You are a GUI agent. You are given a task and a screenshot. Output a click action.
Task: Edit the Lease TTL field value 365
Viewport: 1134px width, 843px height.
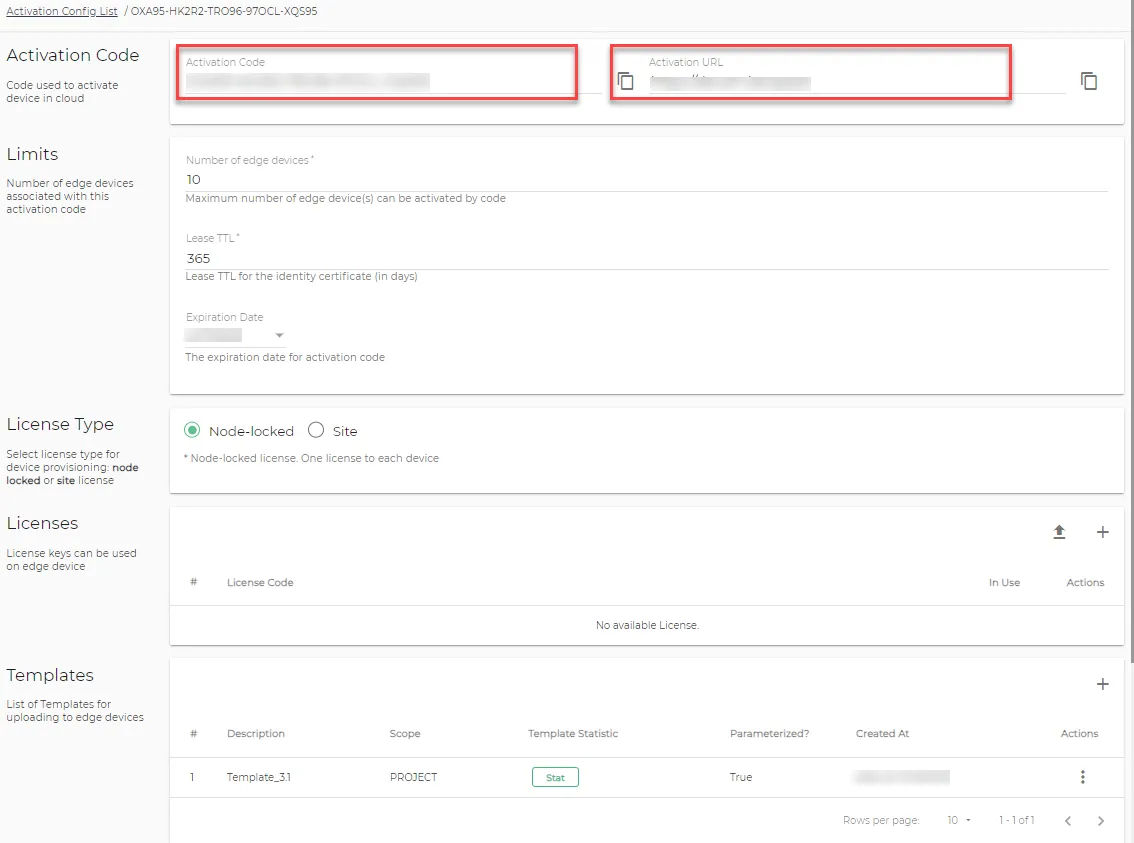click(647, 258)
